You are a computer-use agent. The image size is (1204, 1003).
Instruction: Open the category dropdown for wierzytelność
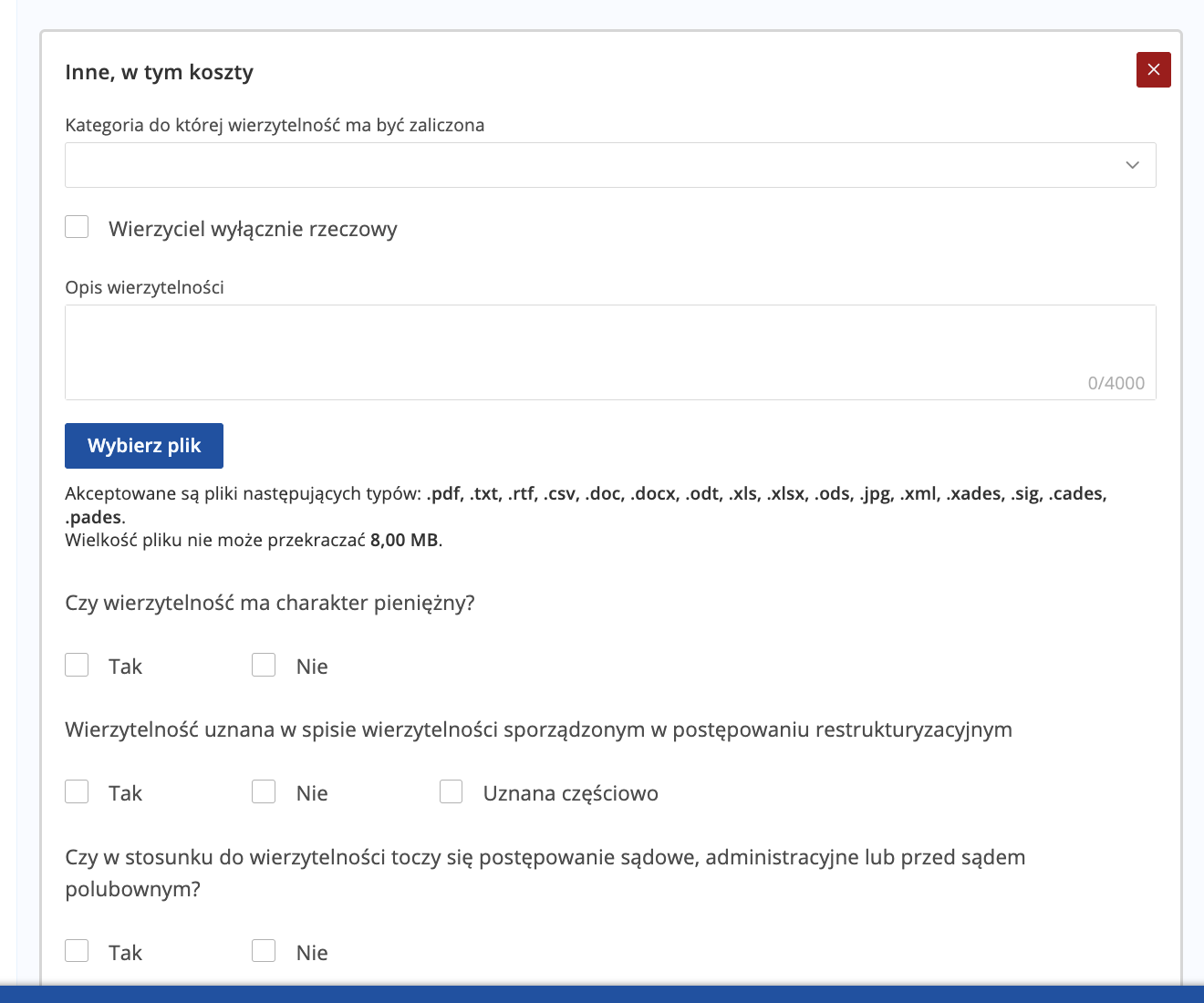[610, 165]
